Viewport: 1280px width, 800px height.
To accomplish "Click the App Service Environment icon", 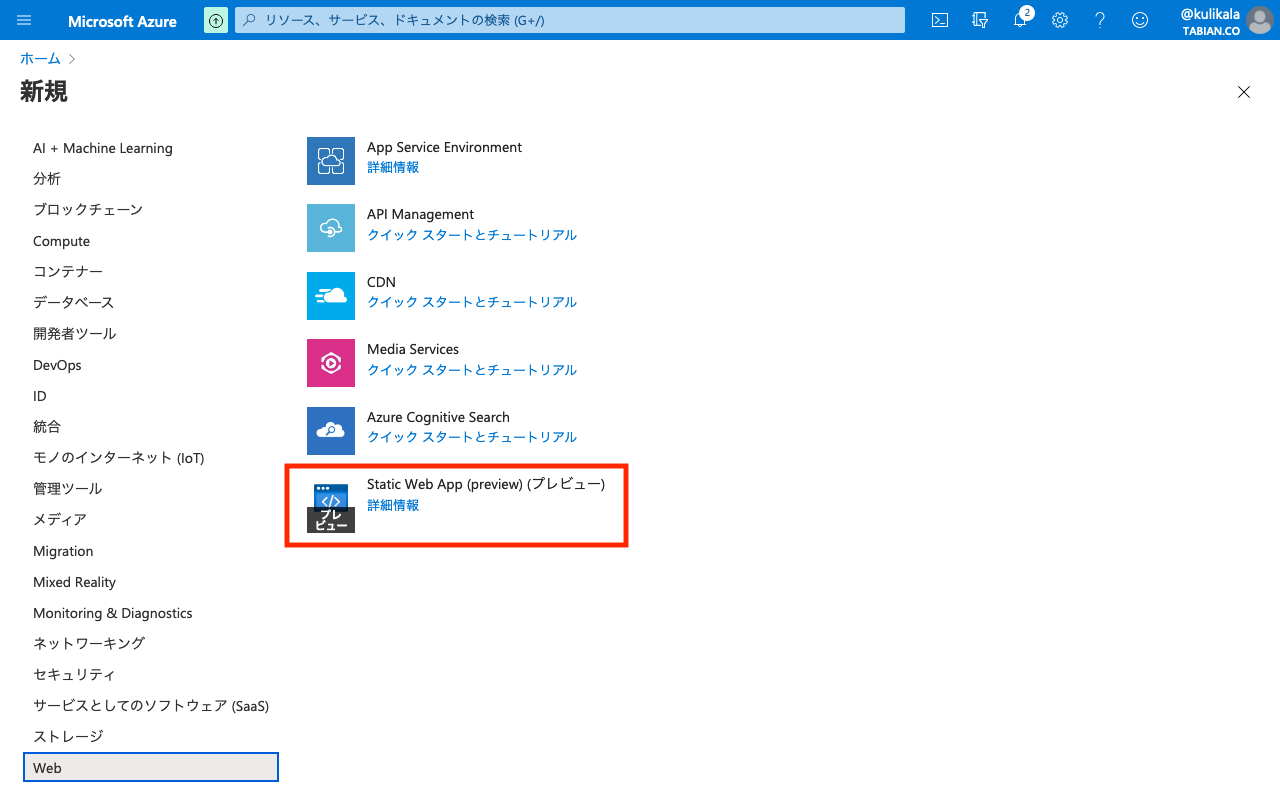I will pyautogui.click(x=331, y=161).
